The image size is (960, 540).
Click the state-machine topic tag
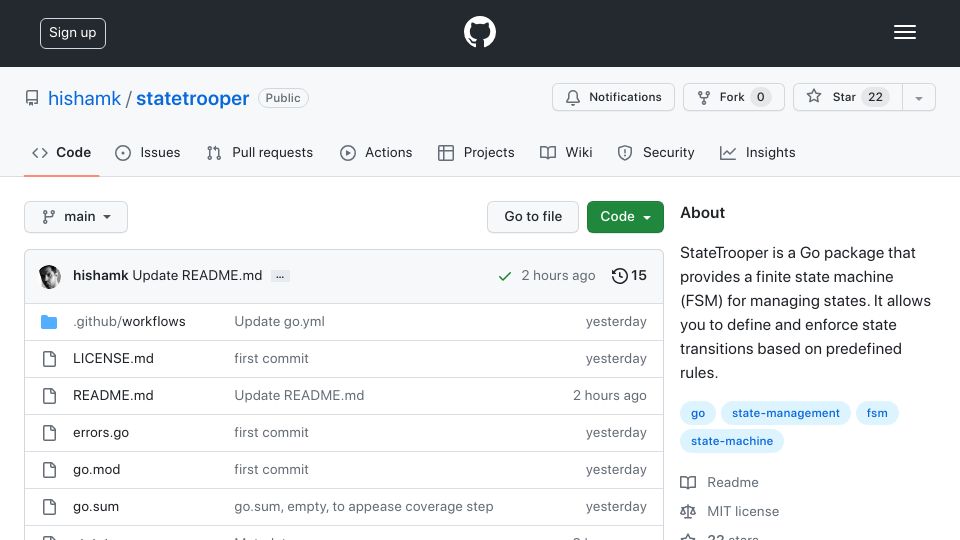[732, 441]
